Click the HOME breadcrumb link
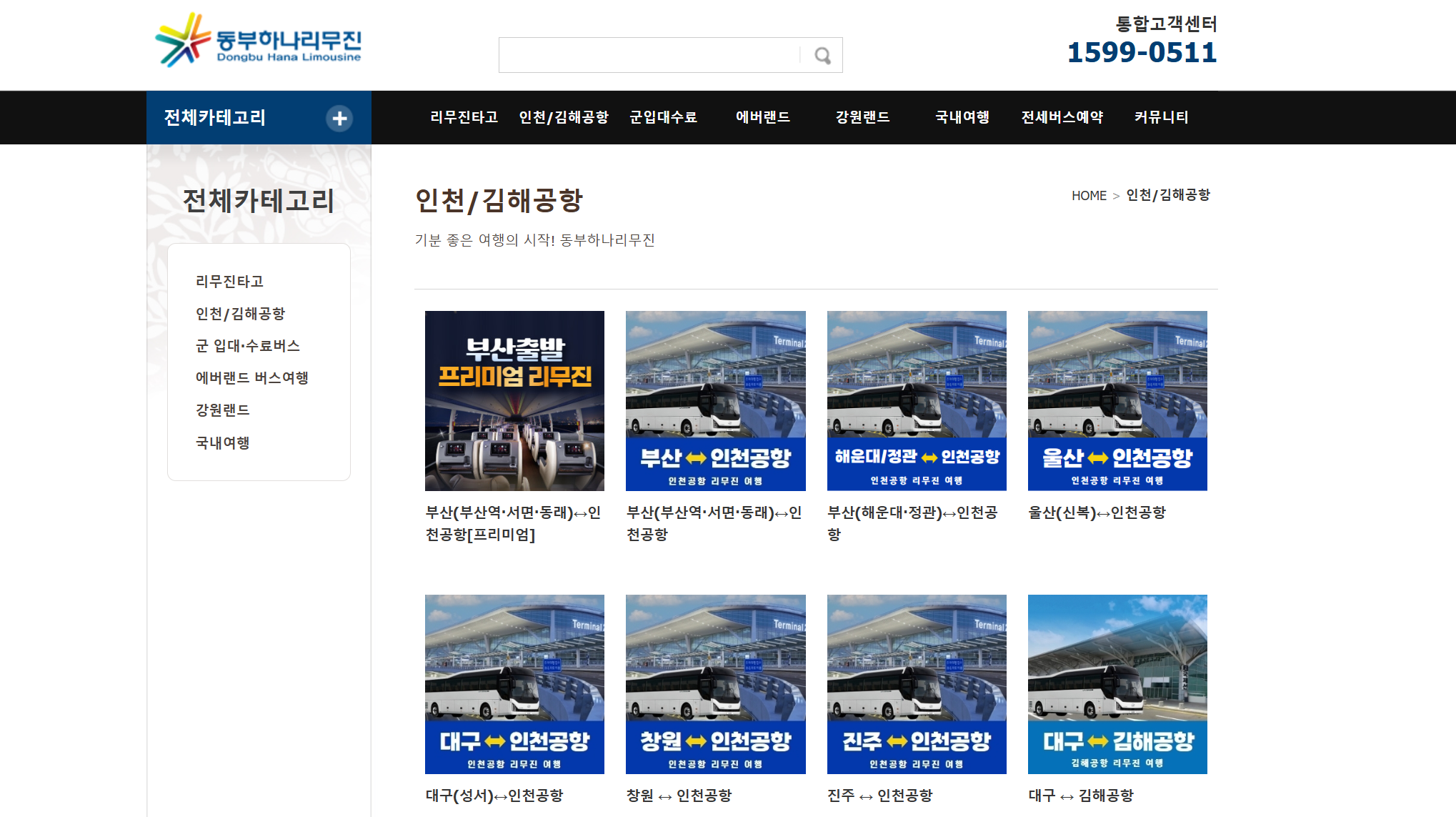Viewport: 1456px width, 817px height. pyautogui.click(x=1088, y=196)
